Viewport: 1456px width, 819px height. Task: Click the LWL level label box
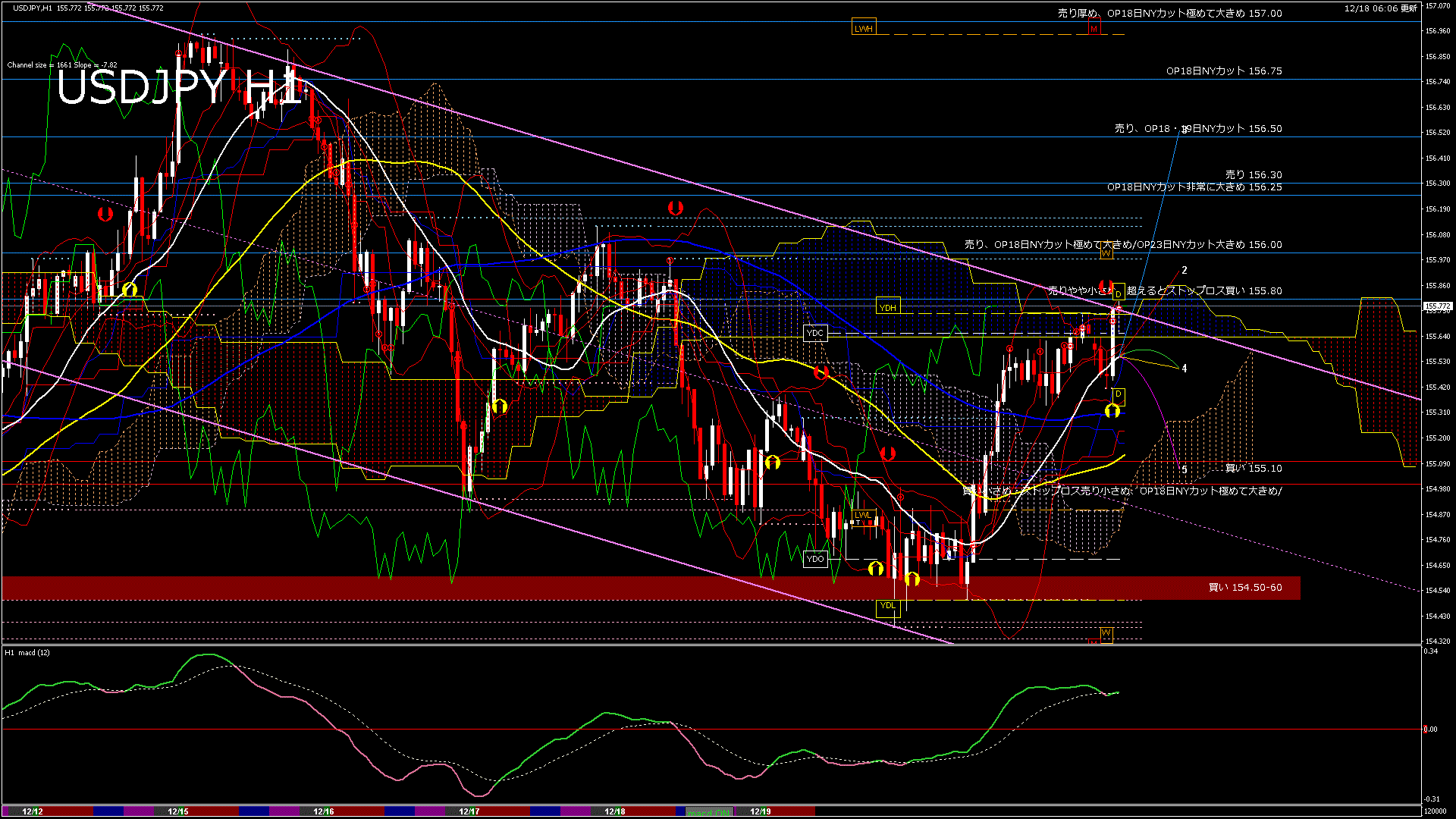[x=862, y=515]
